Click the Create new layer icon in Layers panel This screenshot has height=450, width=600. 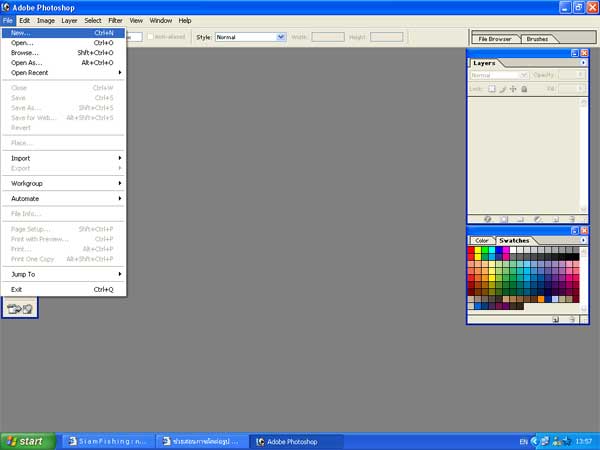pos(556,219)
